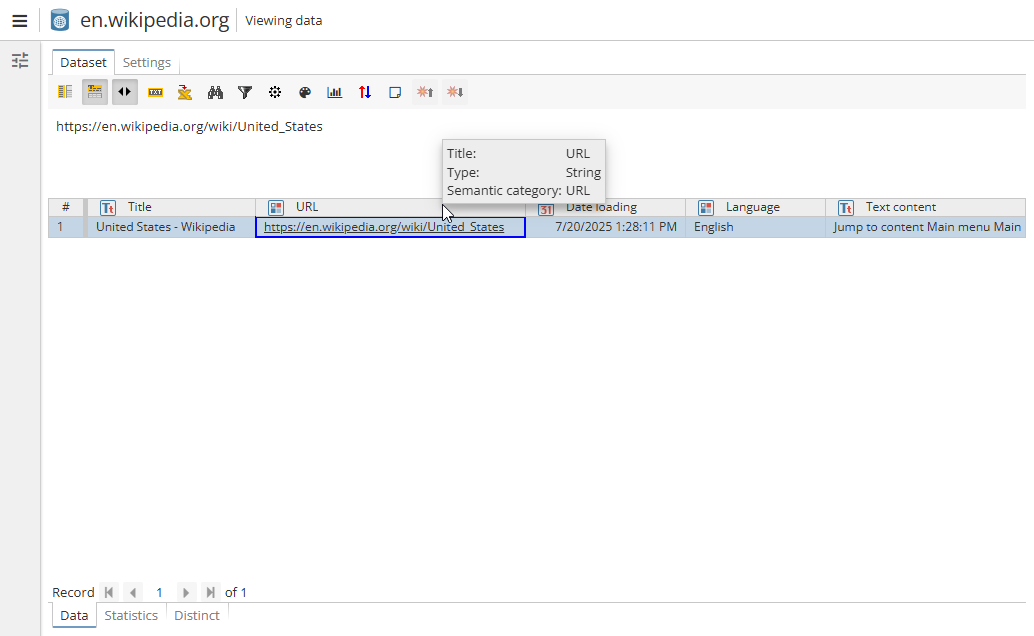Open the gear processing settings icon

[x=275, y=92]
